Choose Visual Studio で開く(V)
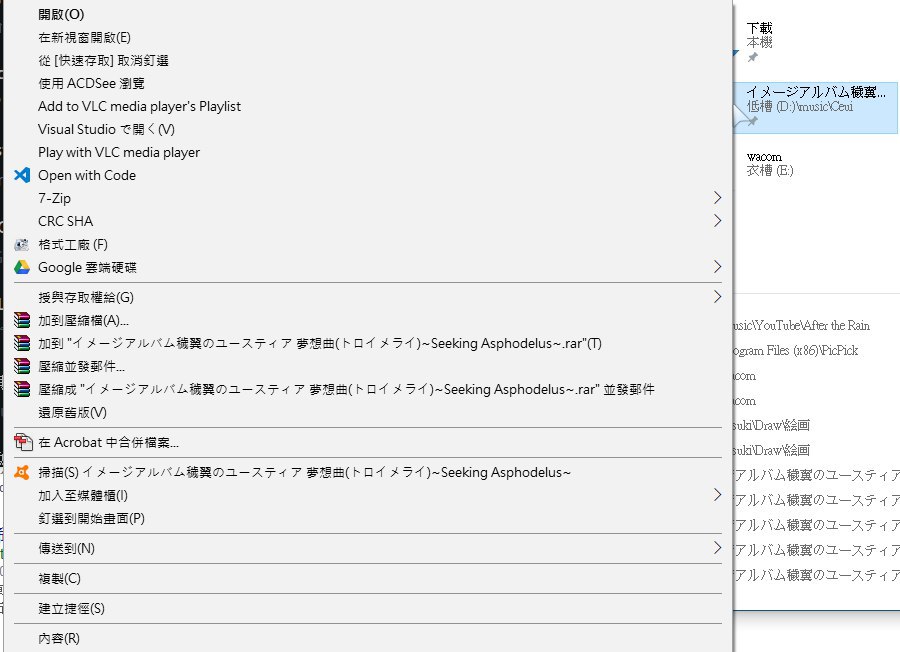The image size is (900, 652). [x=367, y=129]
